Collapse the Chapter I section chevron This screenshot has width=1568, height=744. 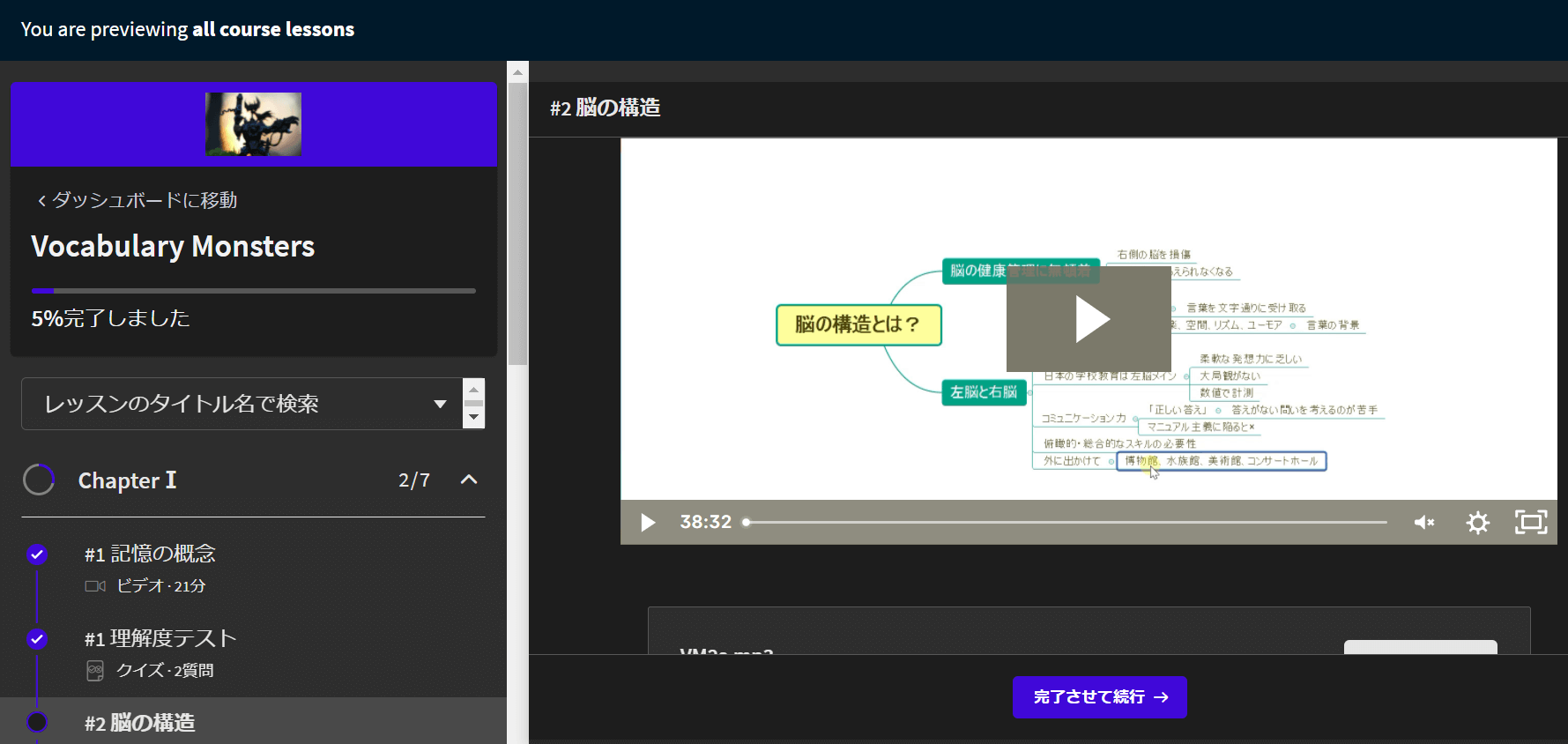click(x=469, y=480)
